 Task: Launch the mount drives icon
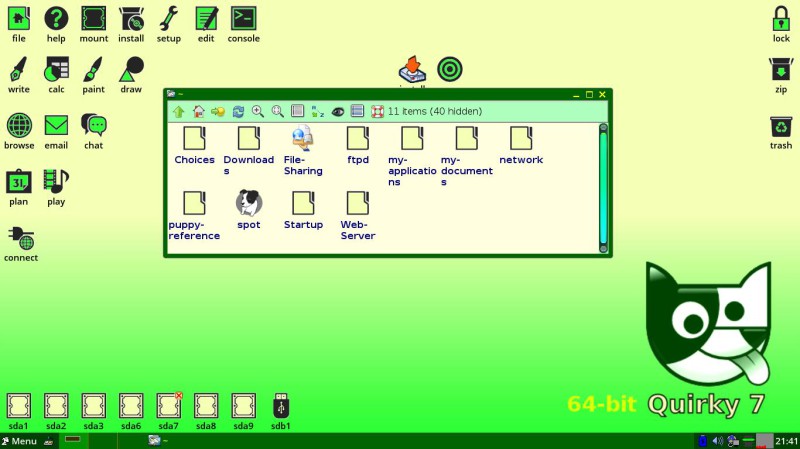[94, 19]
